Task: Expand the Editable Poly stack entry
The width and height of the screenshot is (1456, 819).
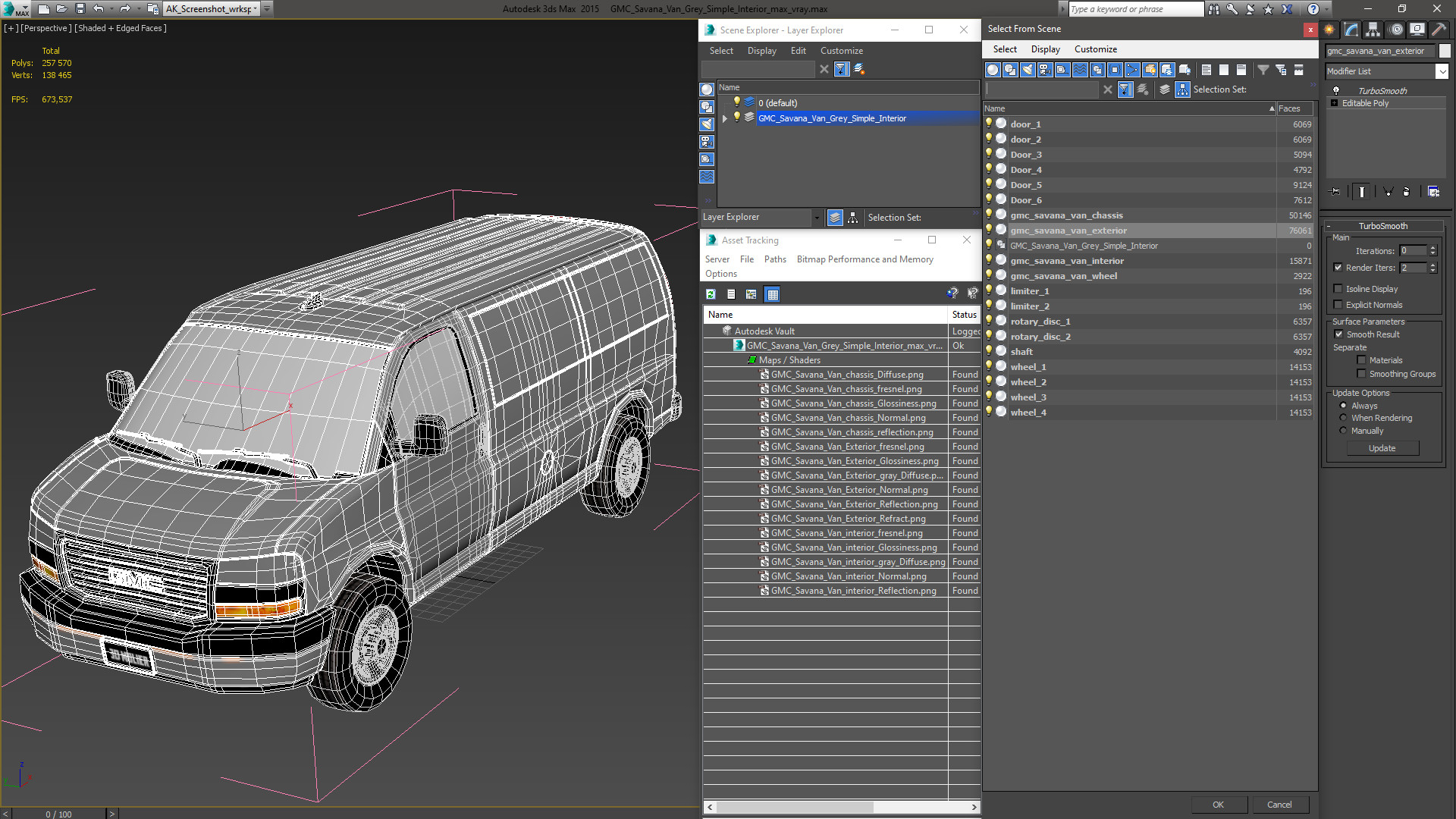Action: pyautogui.click(x=1335, y=103)
